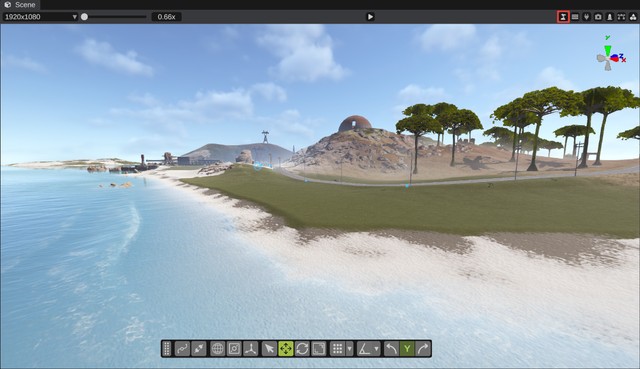This screenshot has height=369, width=640.
Task: Open the Scene tab
Action: click(x=20, y=5)
